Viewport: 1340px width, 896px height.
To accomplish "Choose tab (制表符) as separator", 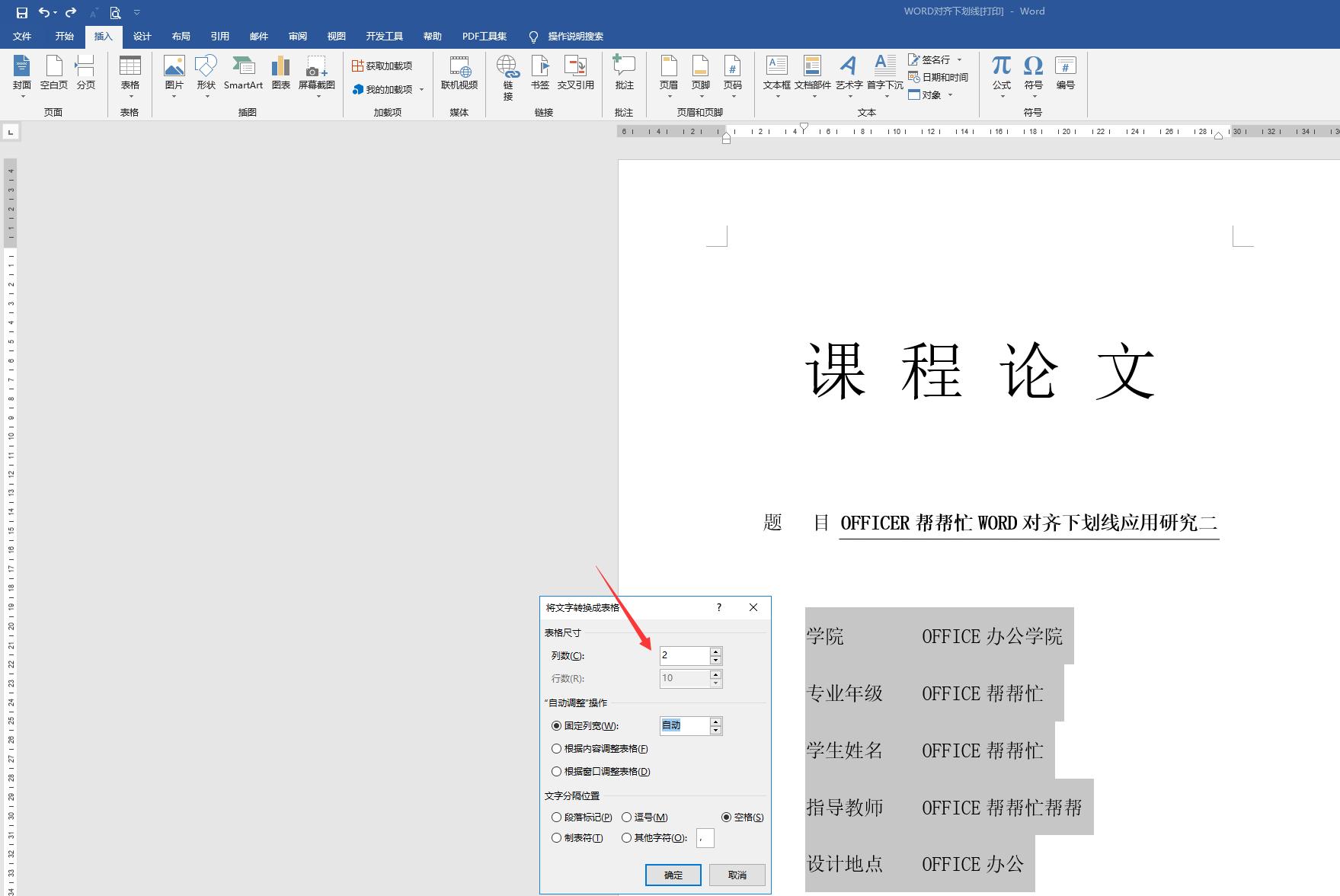I will click(x=556, y=838).
